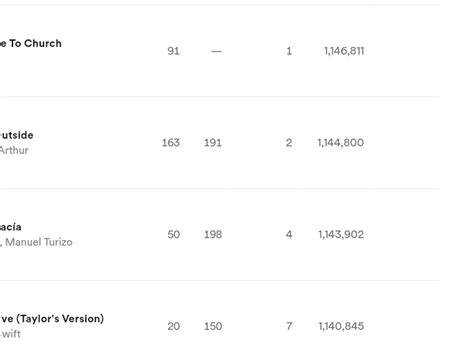Screen dimensions: 474x363
Task: Open the 'utside' track title
Action: click(x=17, y=135)
